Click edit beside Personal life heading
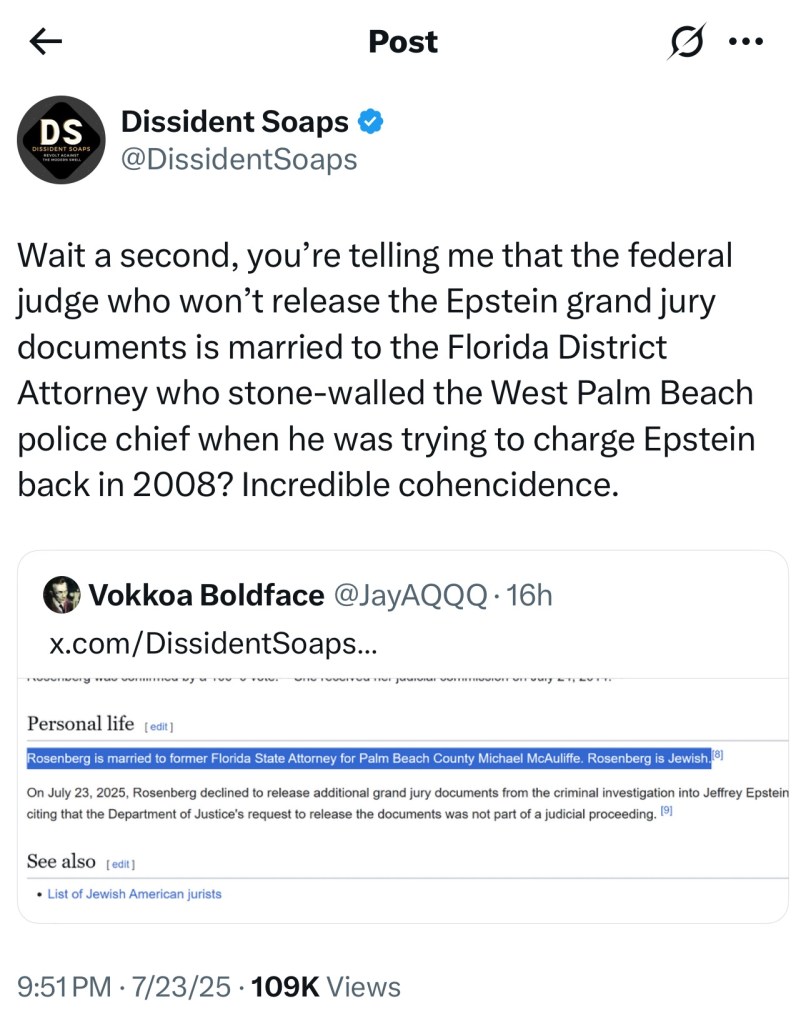This screenshot has height=1024, width=806. (x=160, y=725)
